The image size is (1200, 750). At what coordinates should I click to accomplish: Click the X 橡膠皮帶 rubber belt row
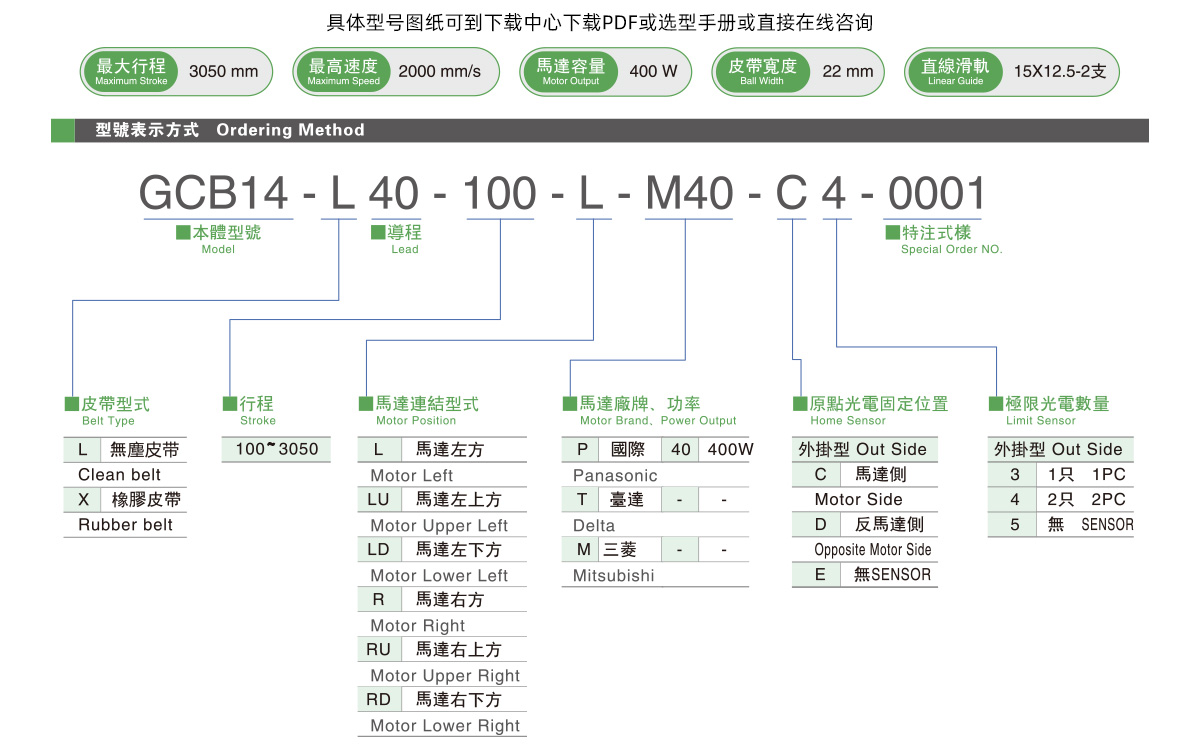click(125, 499)
